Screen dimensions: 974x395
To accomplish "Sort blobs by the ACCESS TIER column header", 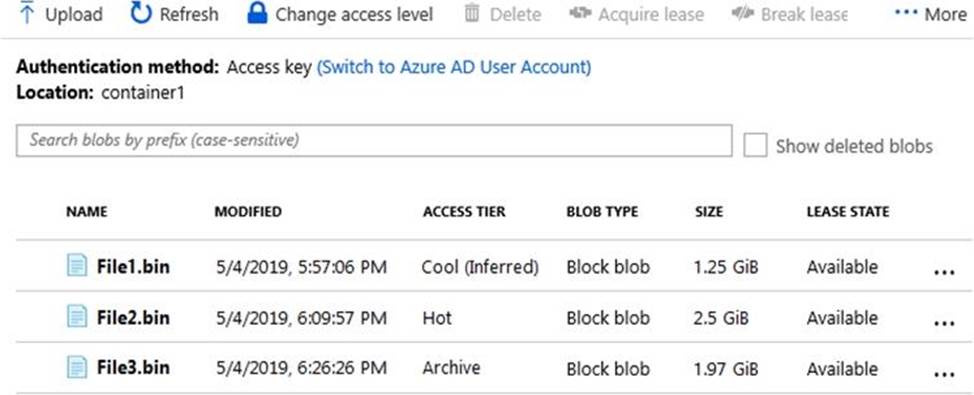I will (x=464, y=212).
